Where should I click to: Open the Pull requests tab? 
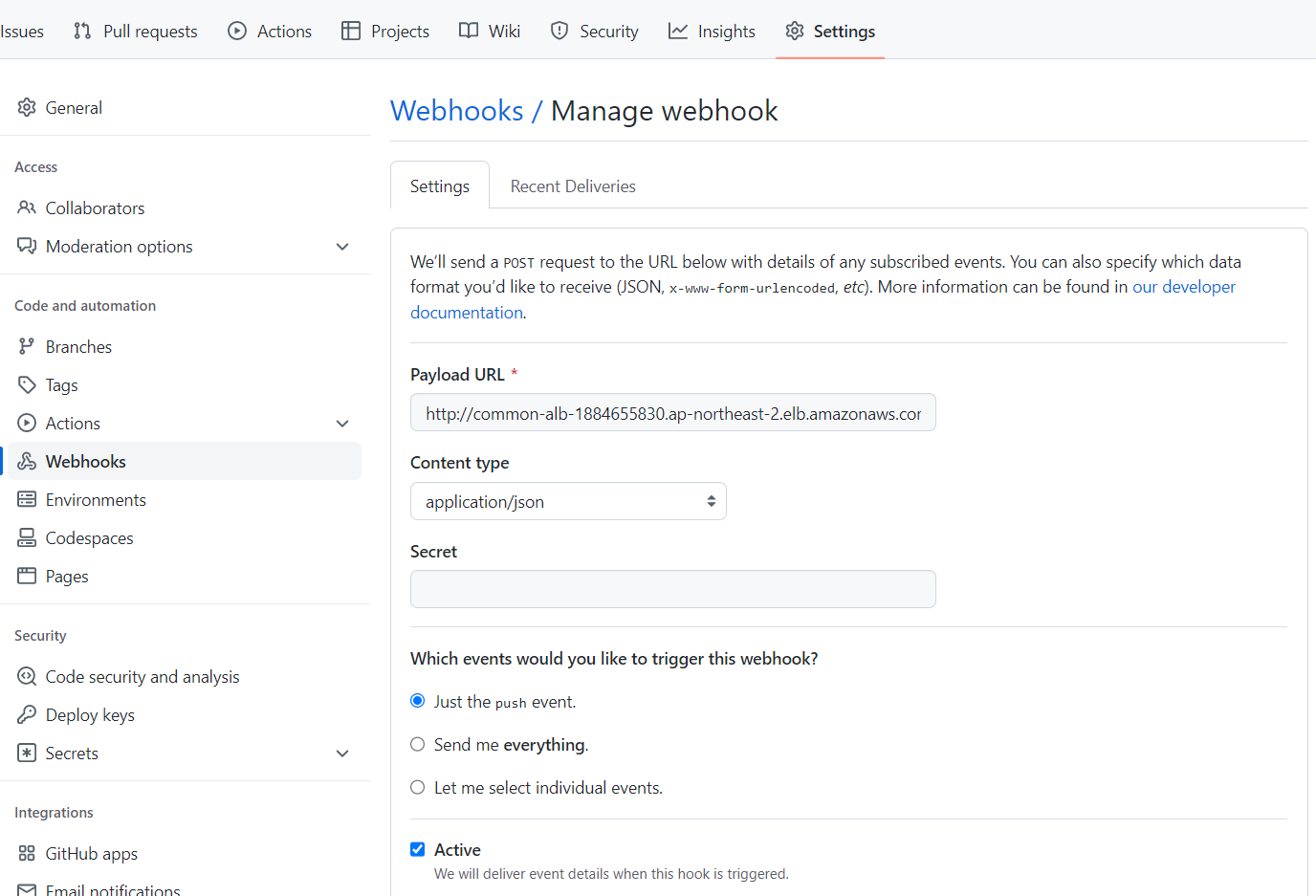tap(136, 31)
